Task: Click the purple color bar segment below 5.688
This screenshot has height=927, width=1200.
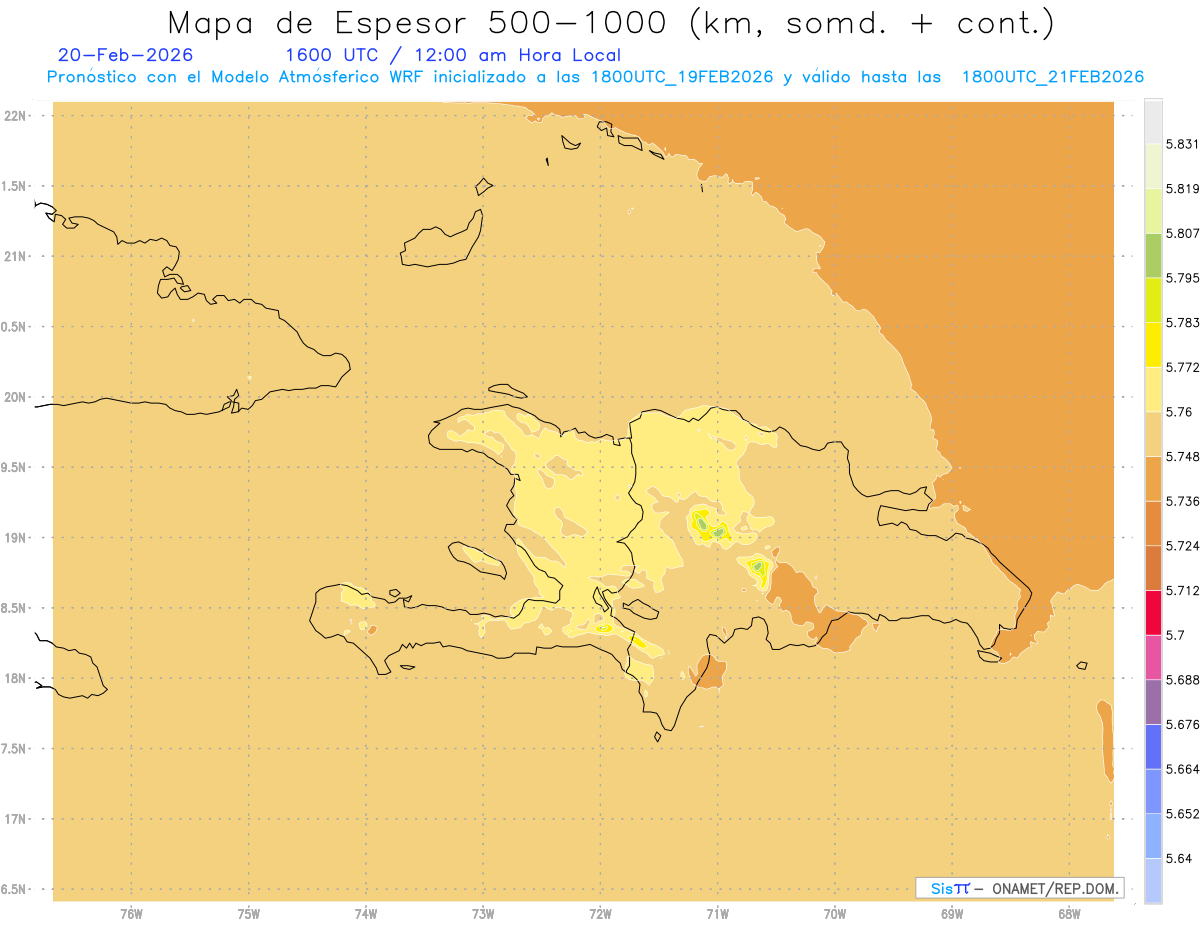Action: (1153, 702)
